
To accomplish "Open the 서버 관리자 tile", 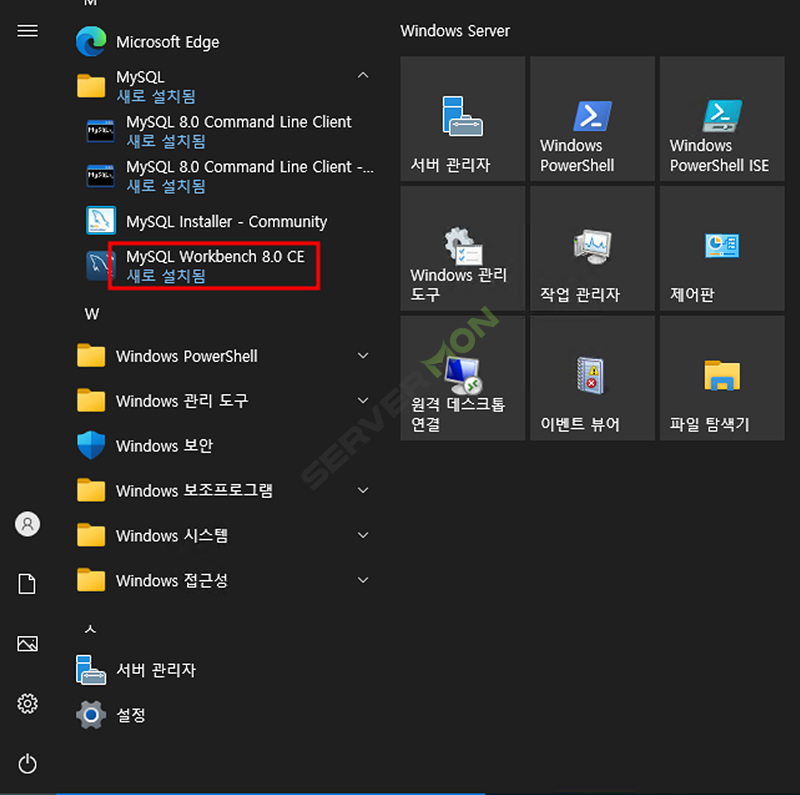I will click(x=463, y=118).
